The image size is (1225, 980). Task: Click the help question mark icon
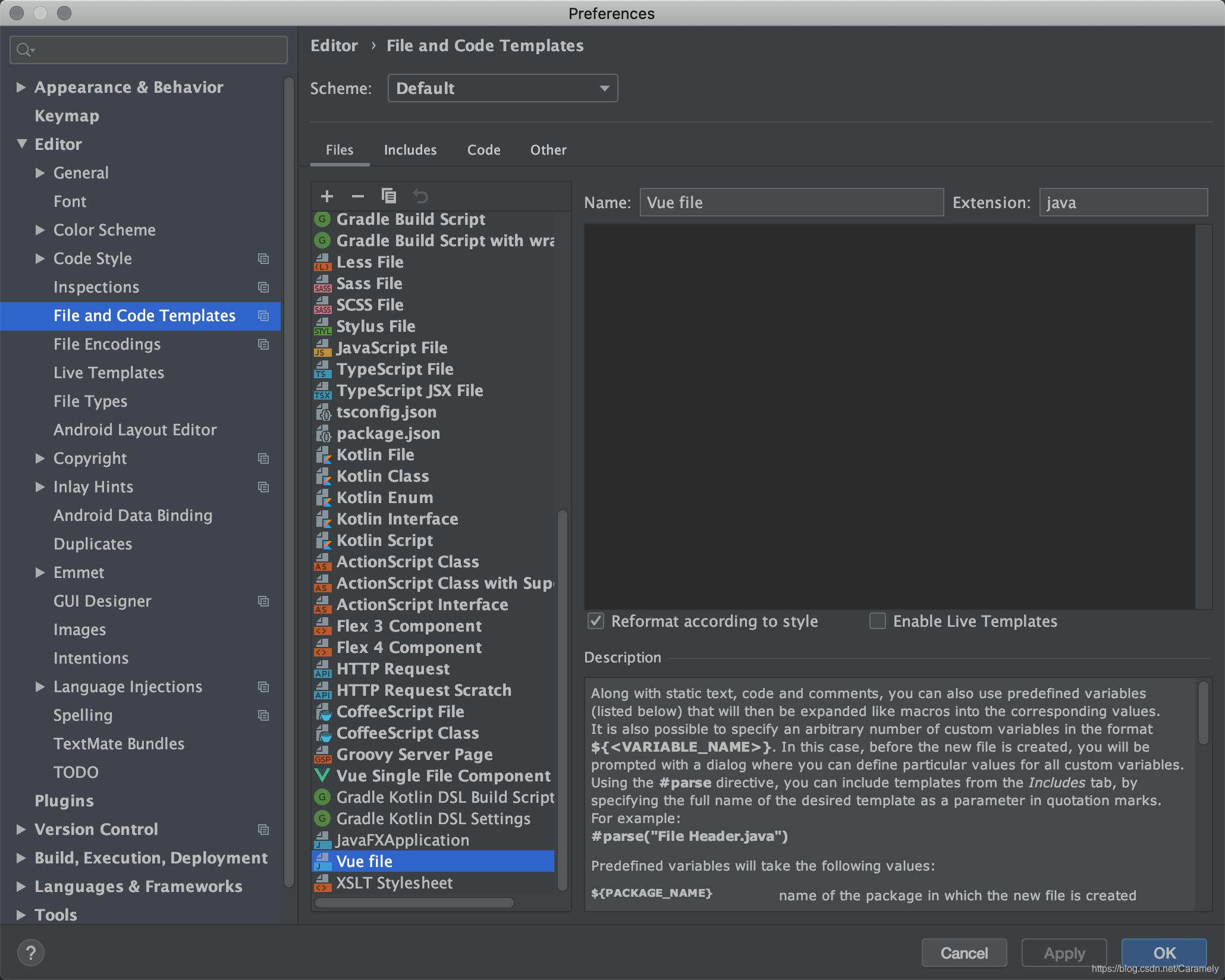(x=31, y=953)
